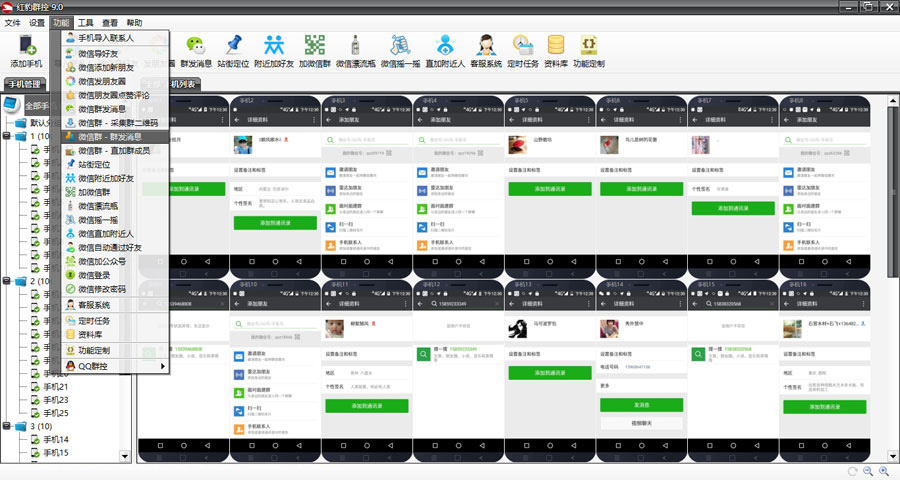Click the 站街定位 pin icon

(x=233, y=51)
